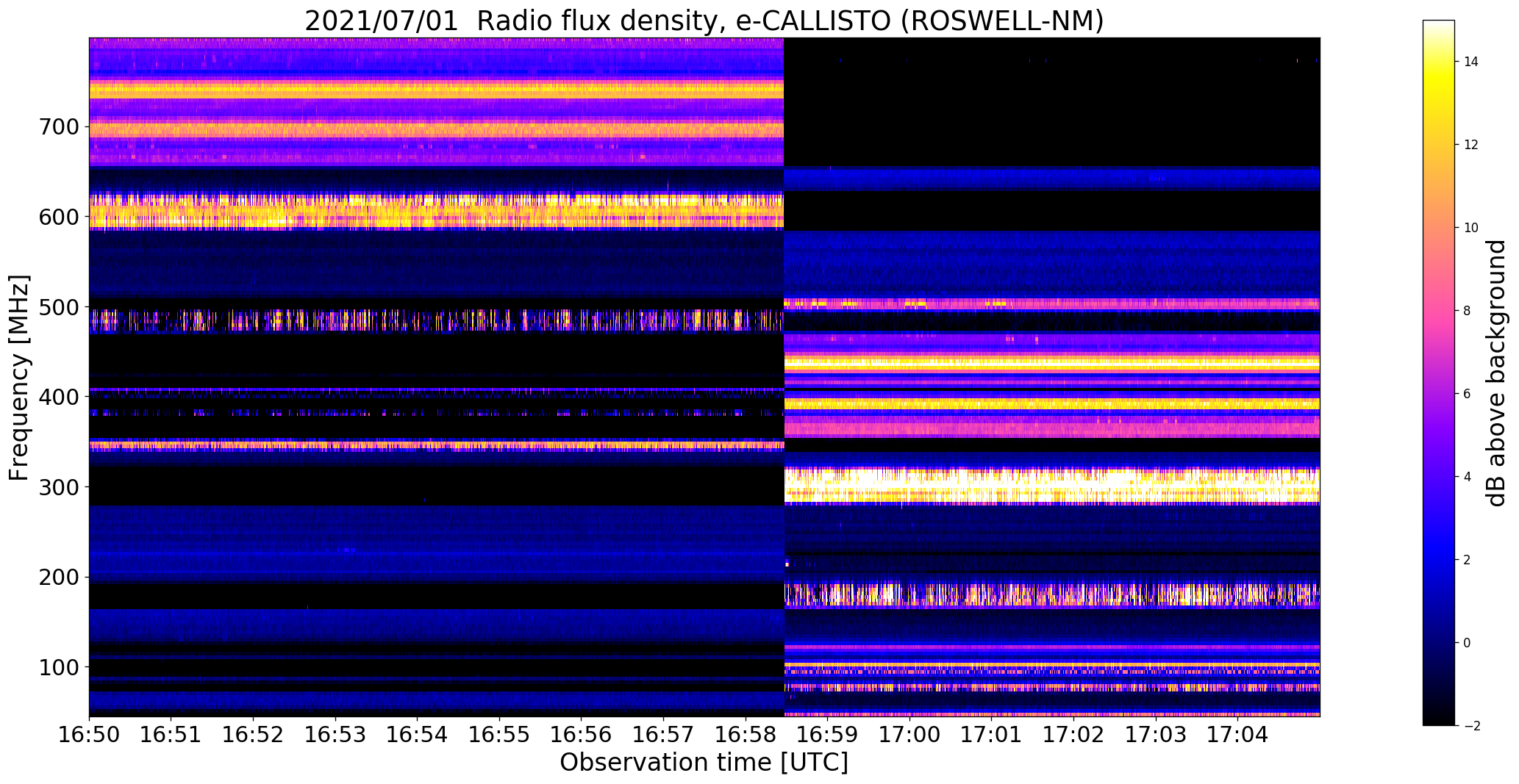
Task: Click the 16:57 time tick label
Action: [x=664, y=735]
